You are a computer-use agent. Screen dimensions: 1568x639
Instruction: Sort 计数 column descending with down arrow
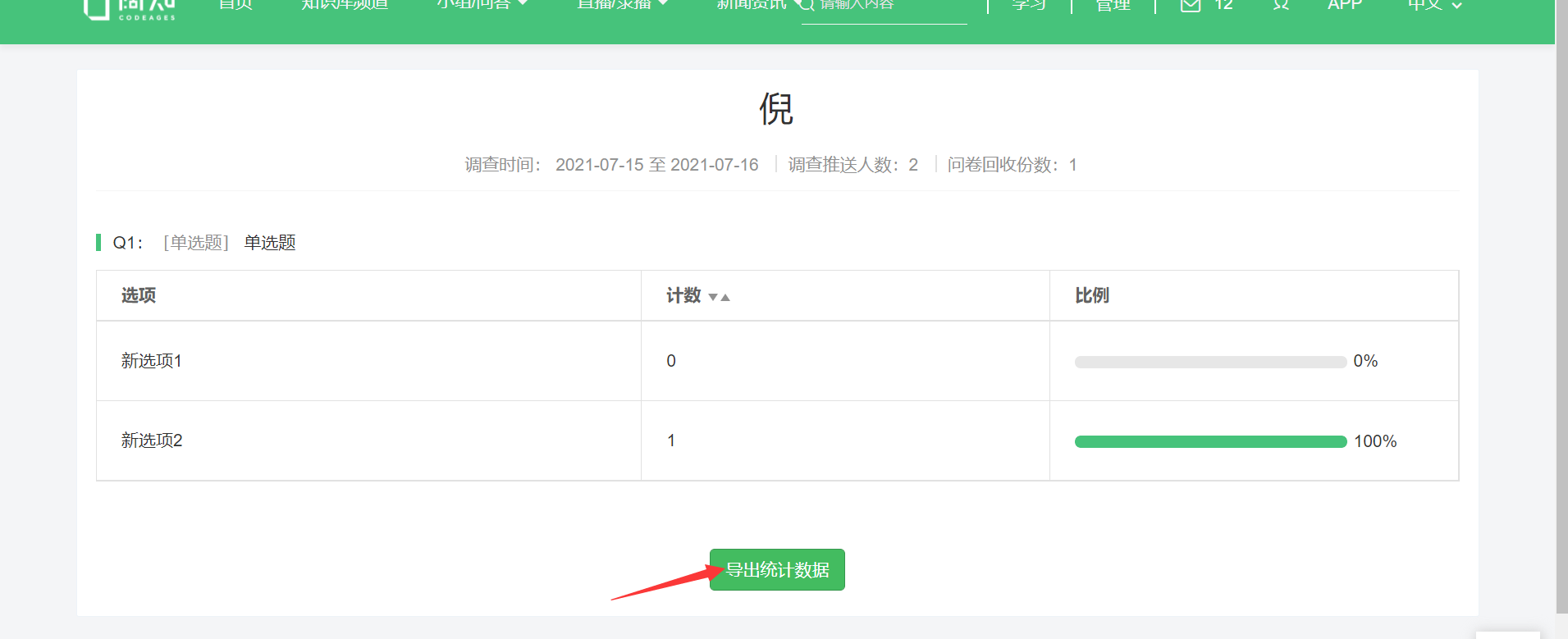coord(713,297)
